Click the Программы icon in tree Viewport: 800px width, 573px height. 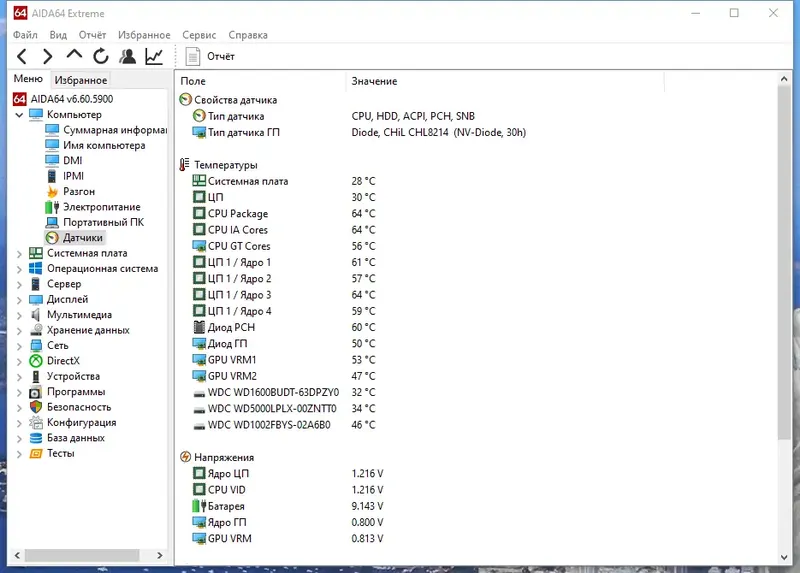point(36,392)
